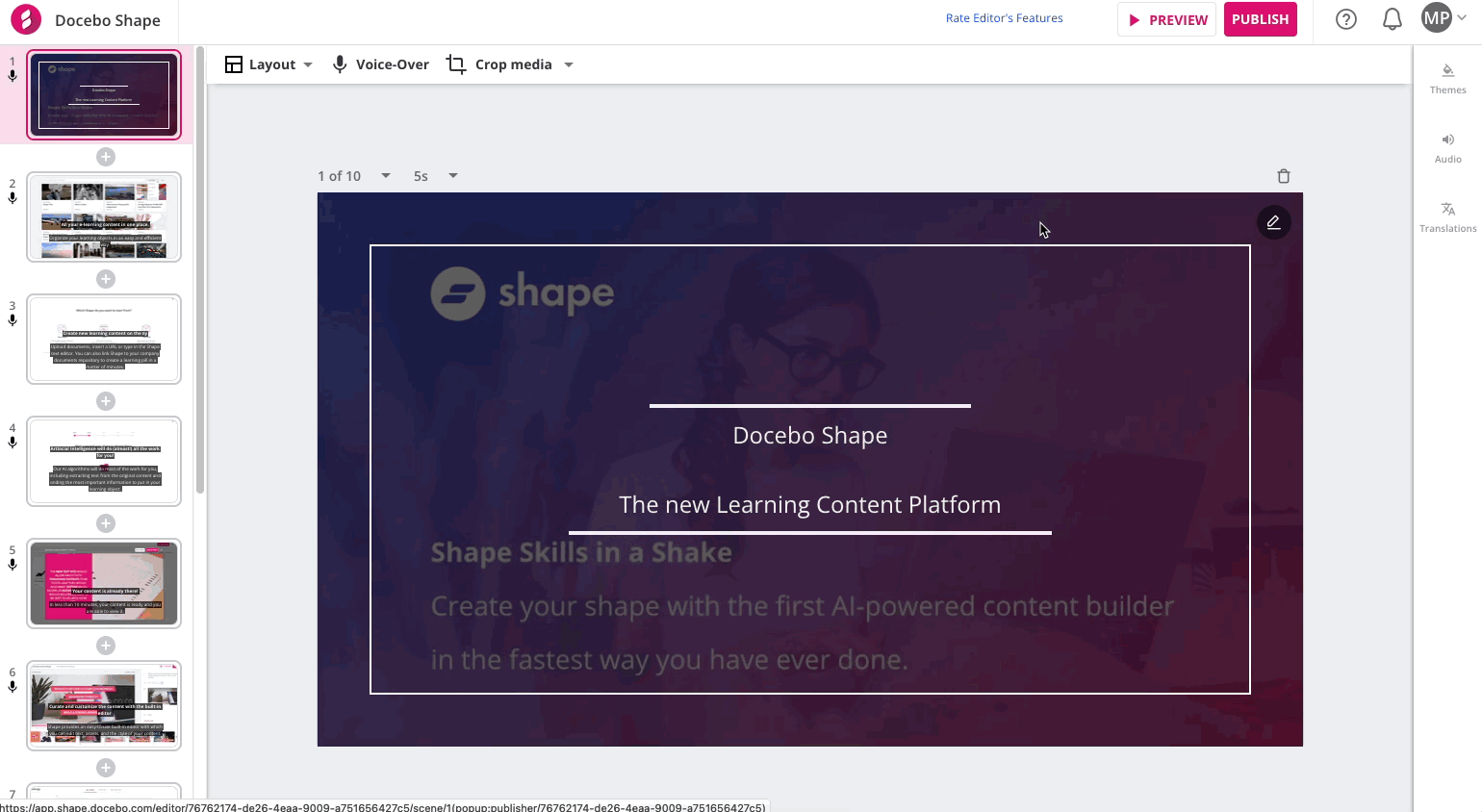Click Crop media tool
The width and height of the screenshot is (1482, 812).
499,64
